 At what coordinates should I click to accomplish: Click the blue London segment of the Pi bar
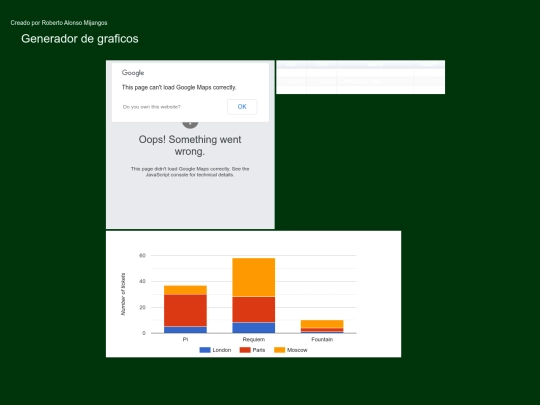[x=185, y=330]
